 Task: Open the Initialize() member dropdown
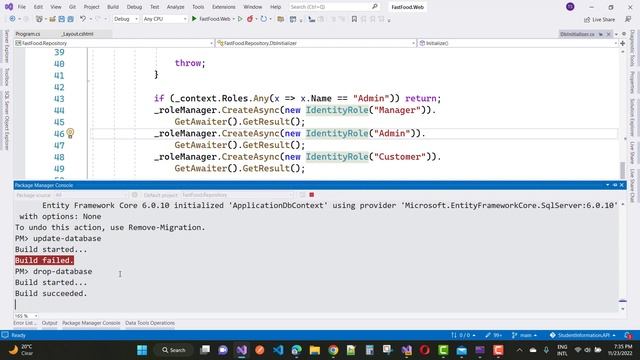518,43
